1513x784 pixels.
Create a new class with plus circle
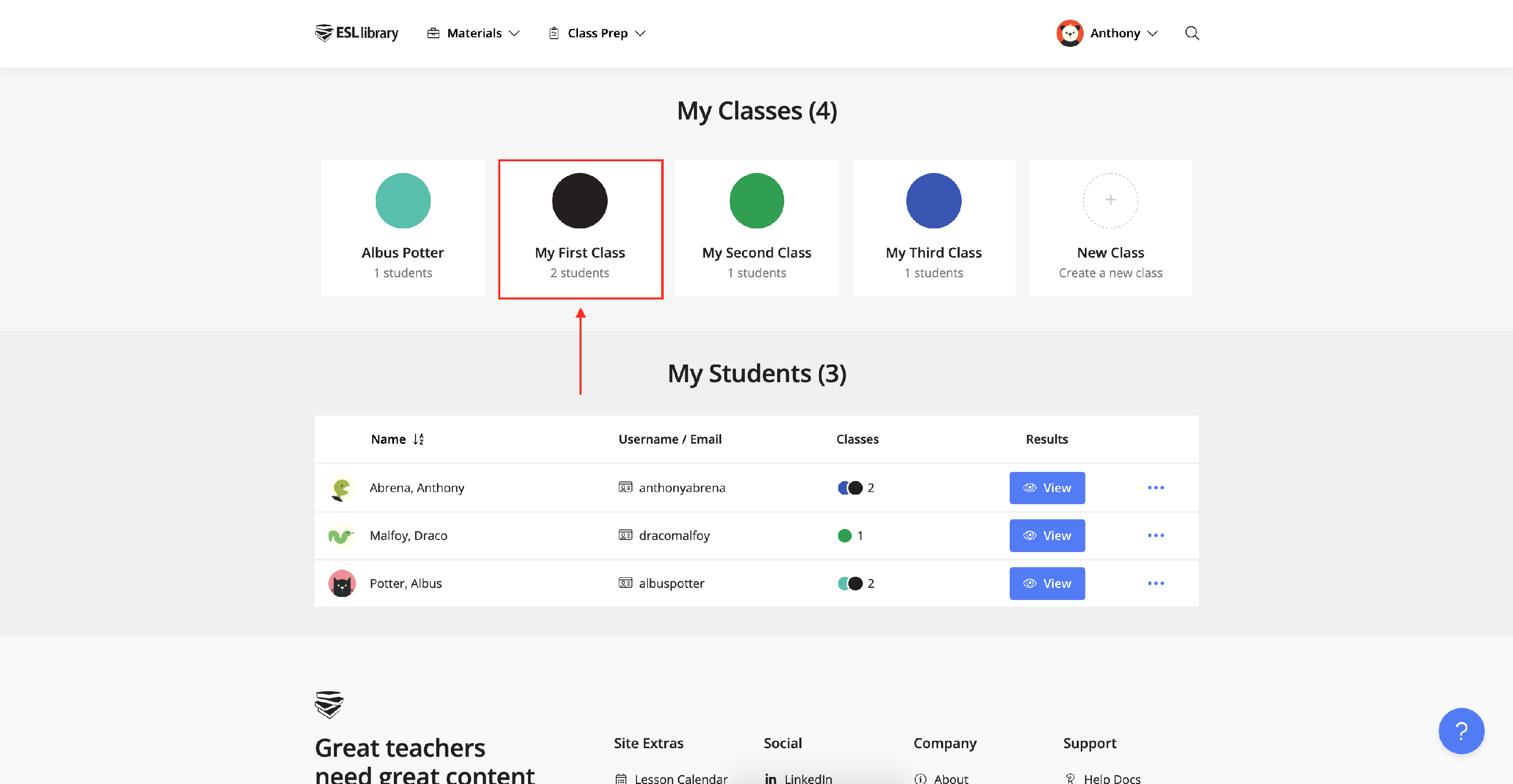point(1110,201)
